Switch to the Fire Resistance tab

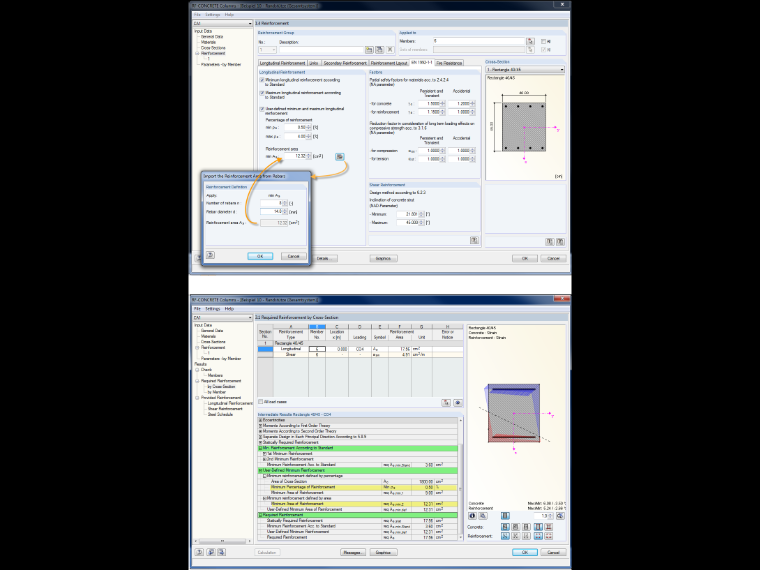(449, 63)
